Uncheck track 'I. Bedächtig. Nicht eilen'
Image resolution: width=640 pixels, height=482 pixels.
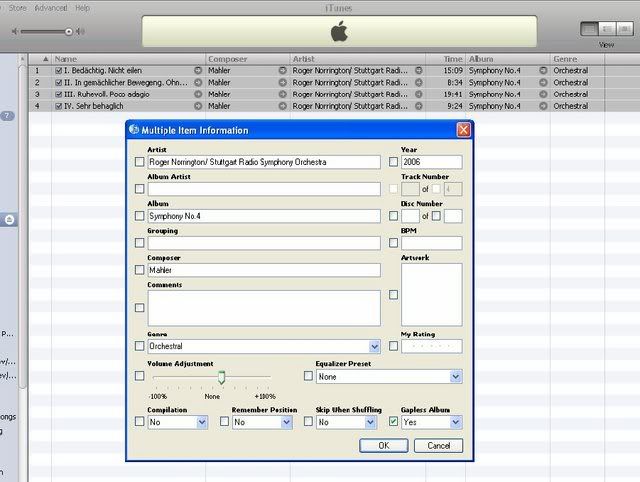pos(58,71)
